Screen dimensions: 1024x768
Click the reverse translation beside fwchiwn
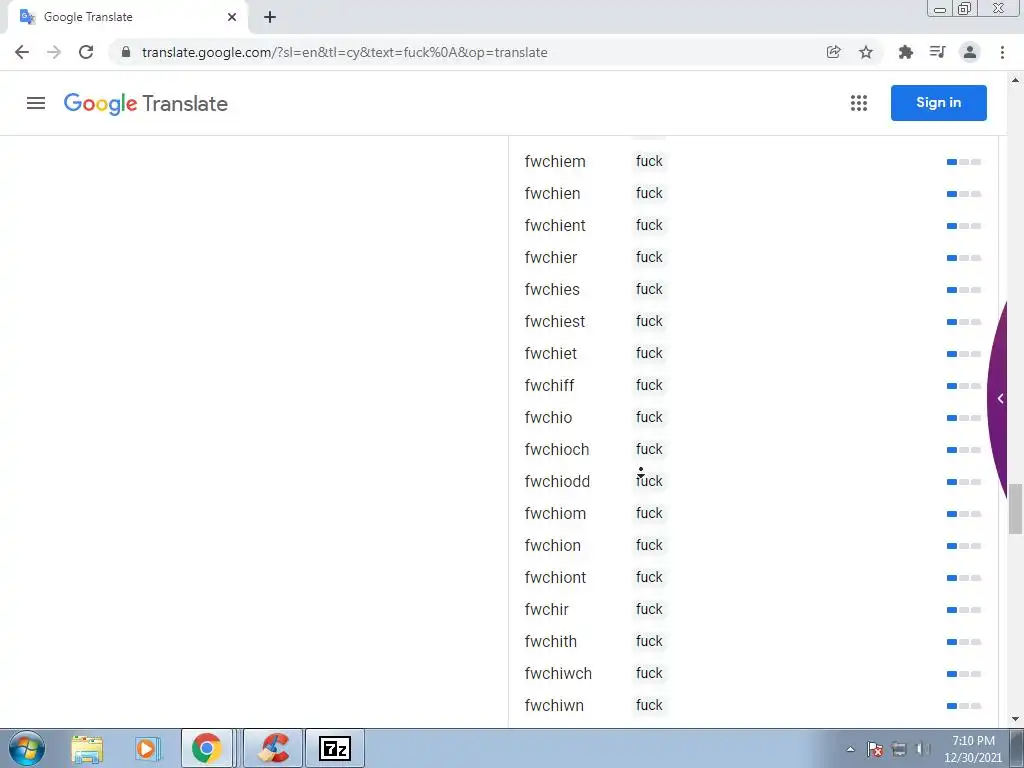click(649, 705)
